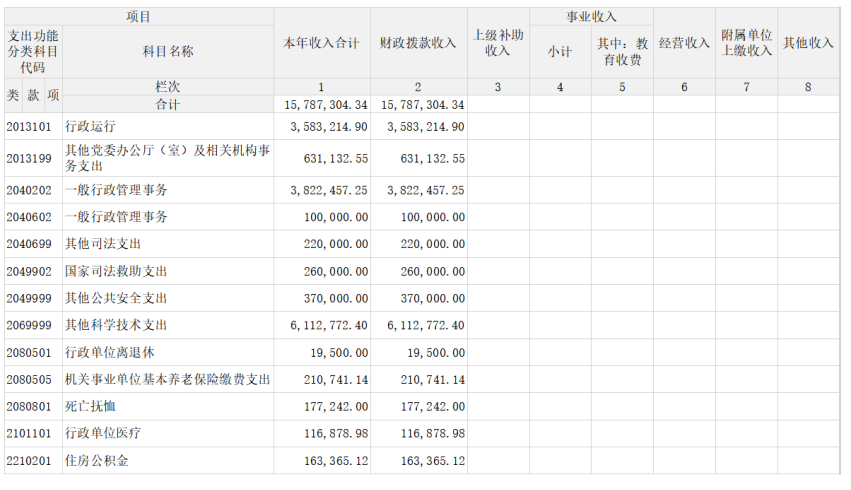Screen dimensions: 851x490
Task: Select the 上级补助收入 header cell
Action: coord(497,43)
